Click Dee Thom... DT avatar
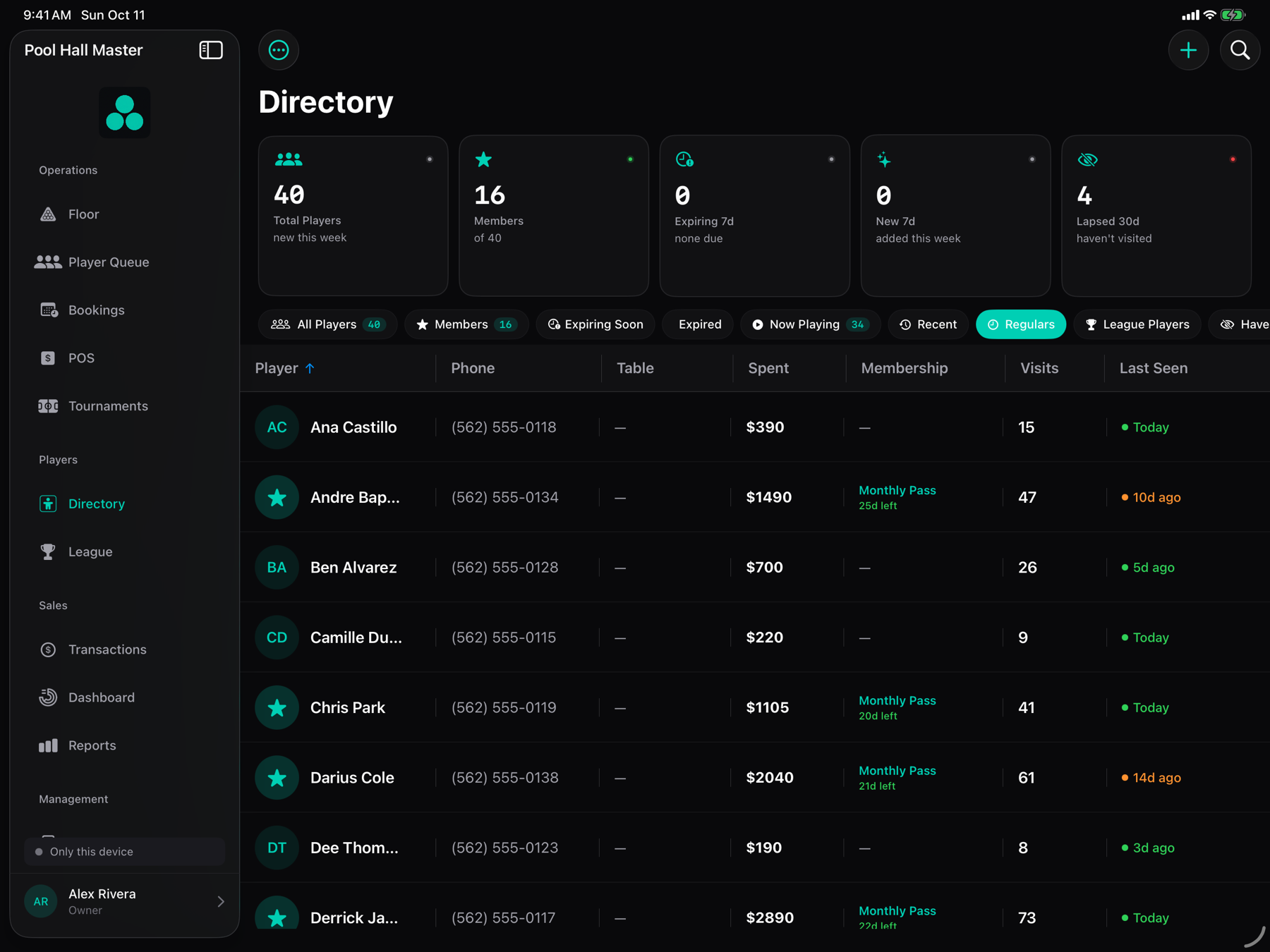Screen dimensions: 1270x952 277,848
